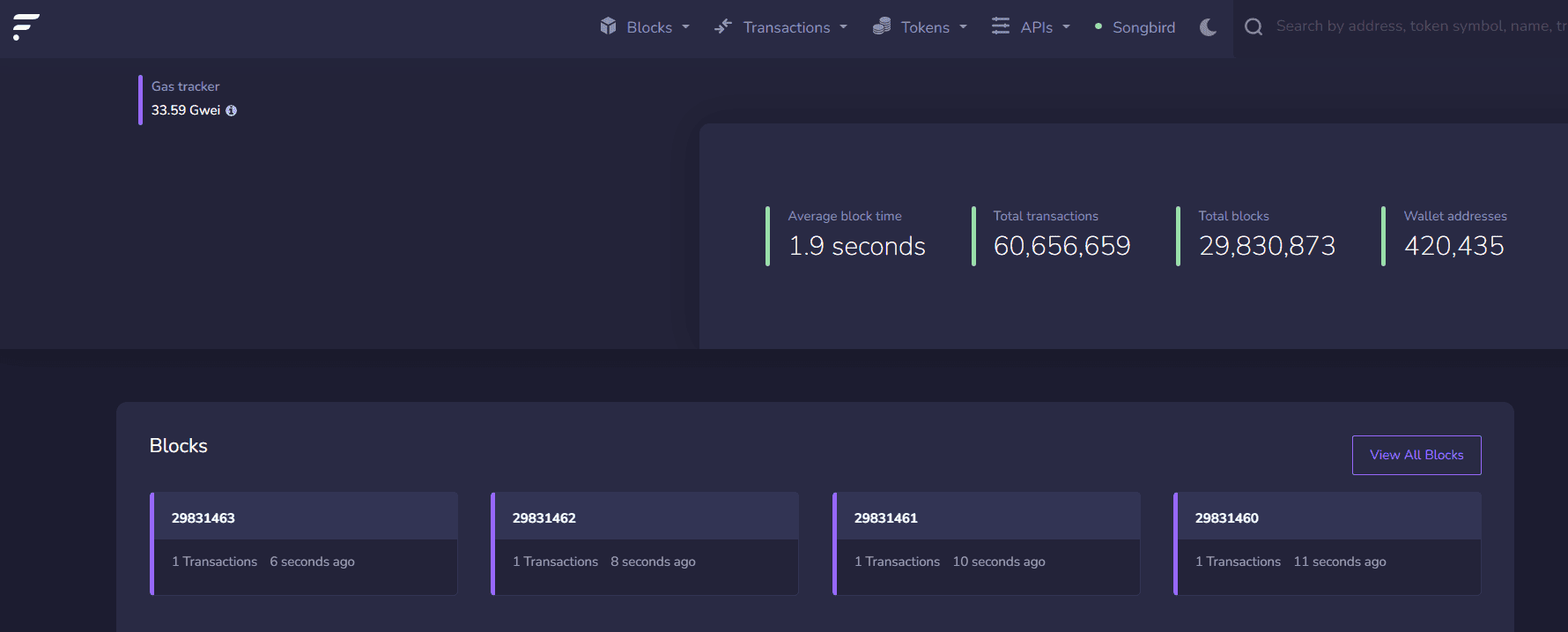Open block 29831461
Screen dimensions: 1568x632
[885, 518]
